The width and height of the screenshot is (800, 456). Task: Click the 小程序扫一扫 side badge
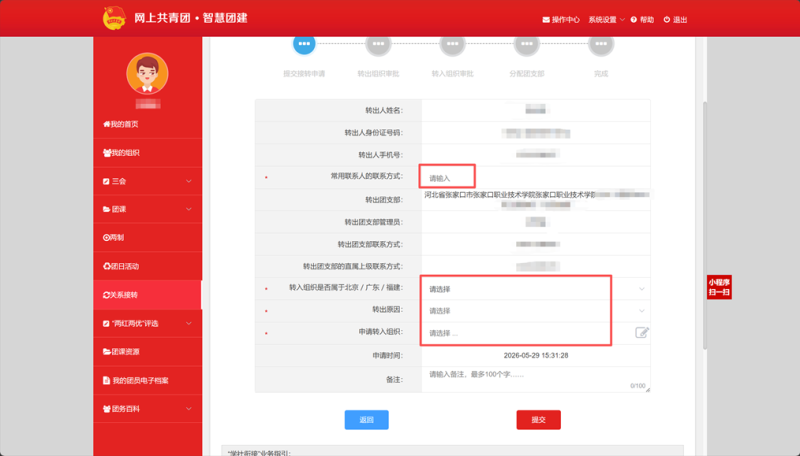point(719,287)
